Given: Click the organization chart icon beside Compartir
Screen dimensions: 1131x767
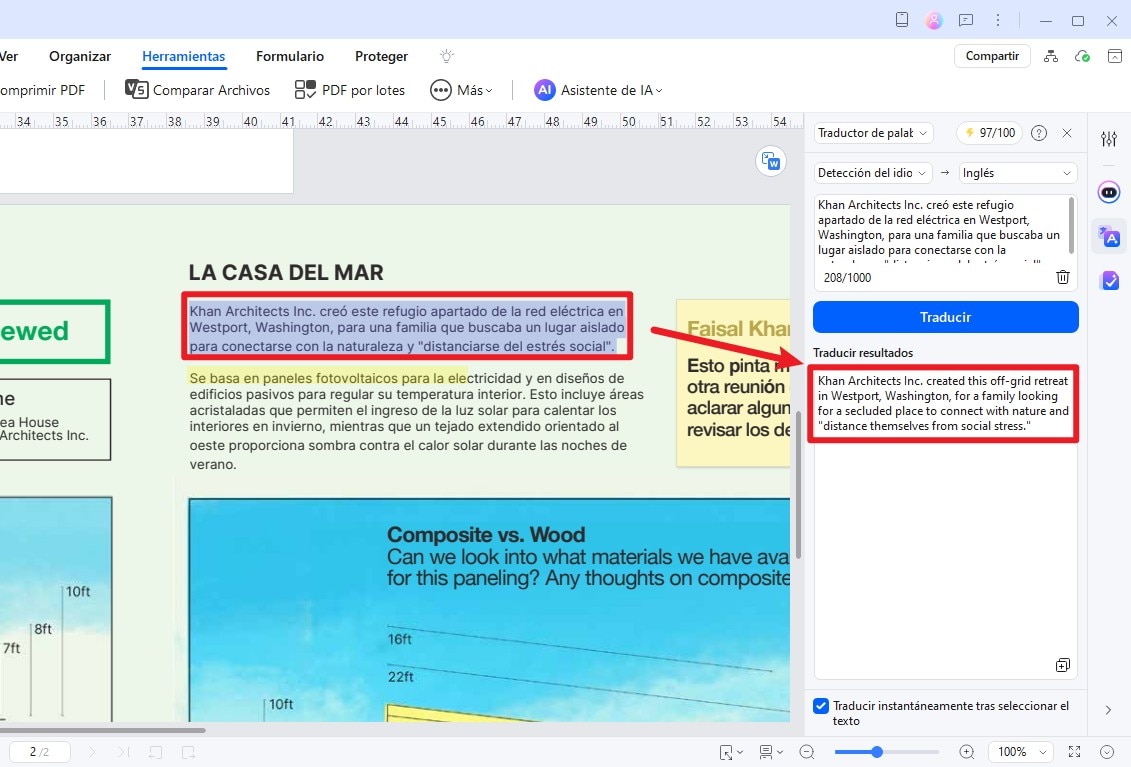Looking at the screenshot, I should tap(1051, 56).
